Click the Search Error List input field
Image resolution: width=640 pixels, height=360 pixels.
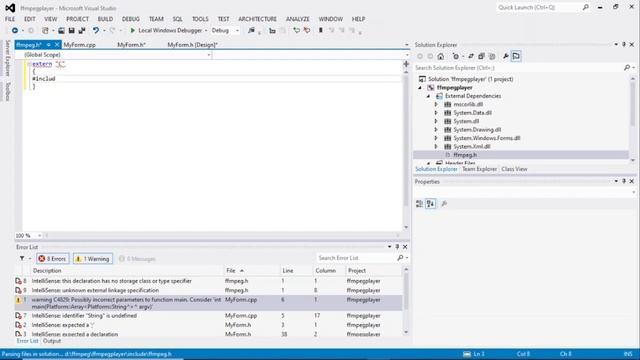pos(356,258)
